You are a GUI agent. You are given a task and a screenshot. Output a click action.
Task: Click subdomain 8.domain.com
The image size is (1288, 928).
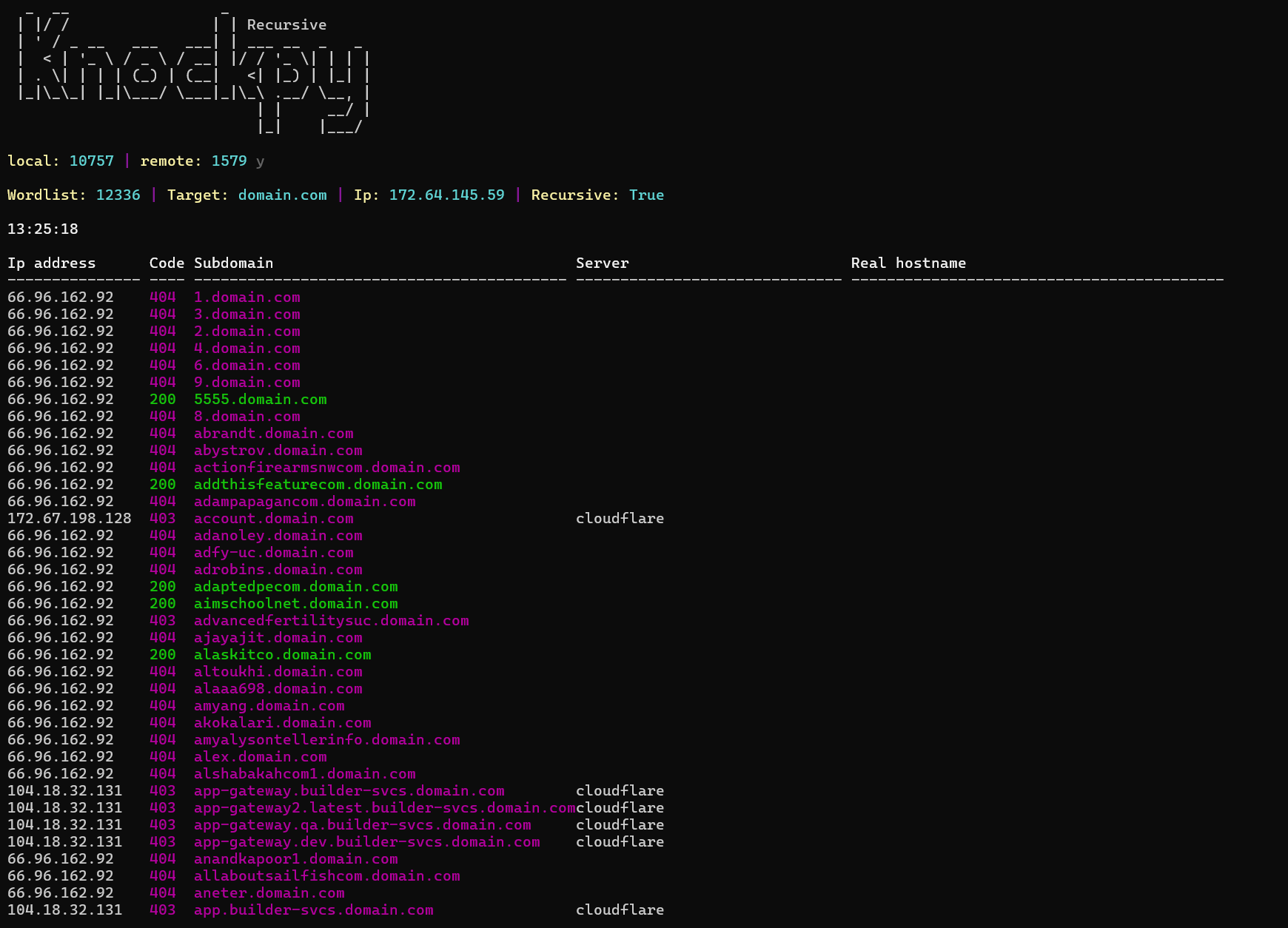click(247, 416)
